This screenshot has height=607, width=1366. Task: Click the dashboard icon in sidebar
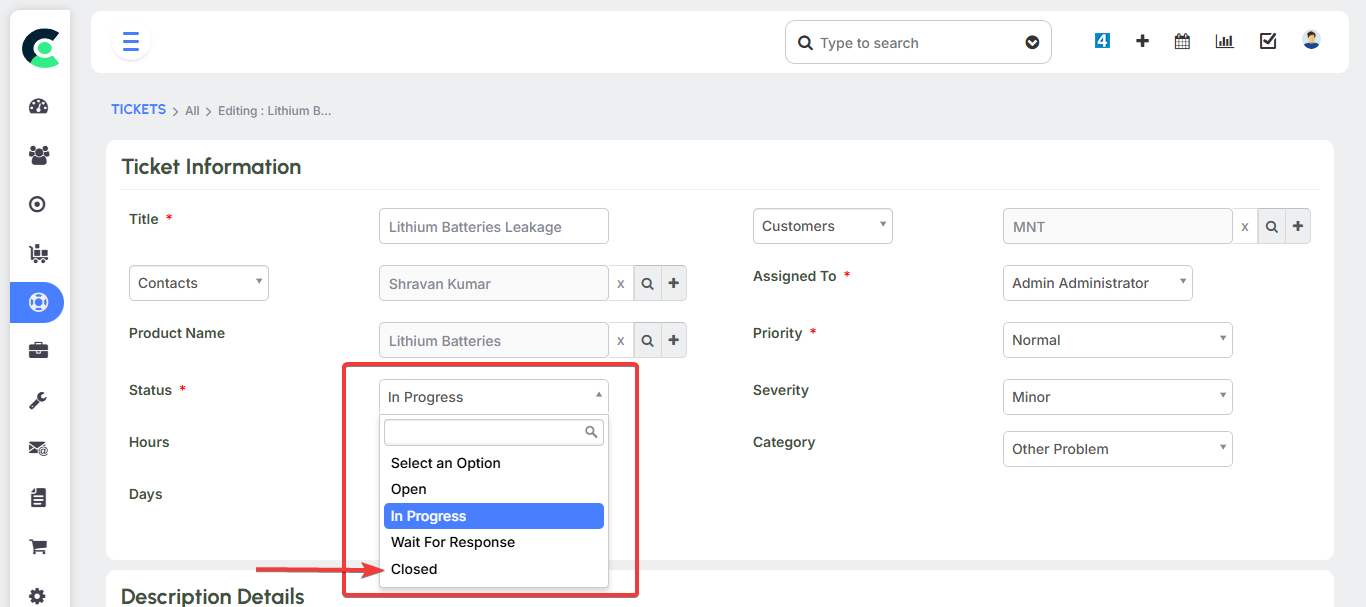tap(38, 107)
